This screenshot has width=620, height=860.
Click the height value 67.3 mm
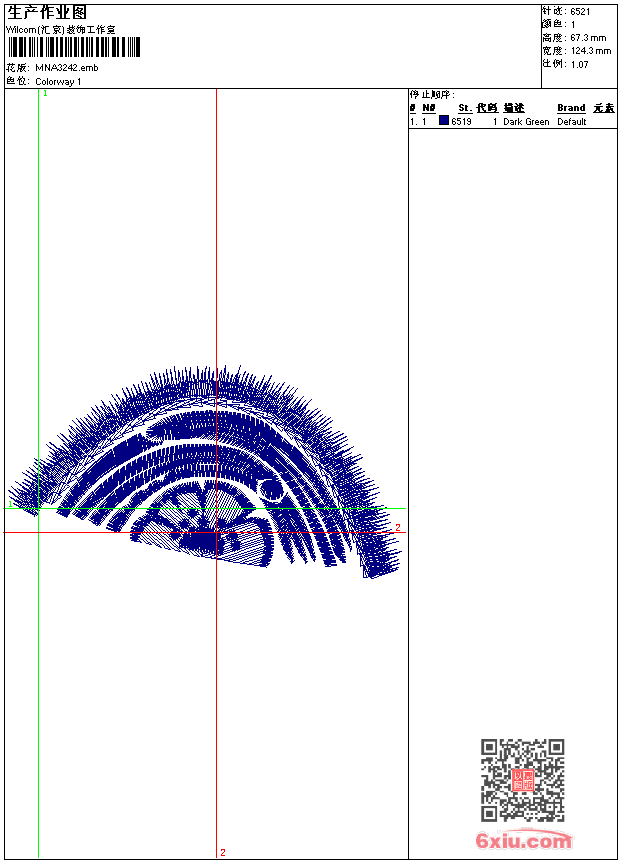coord(588,38)
